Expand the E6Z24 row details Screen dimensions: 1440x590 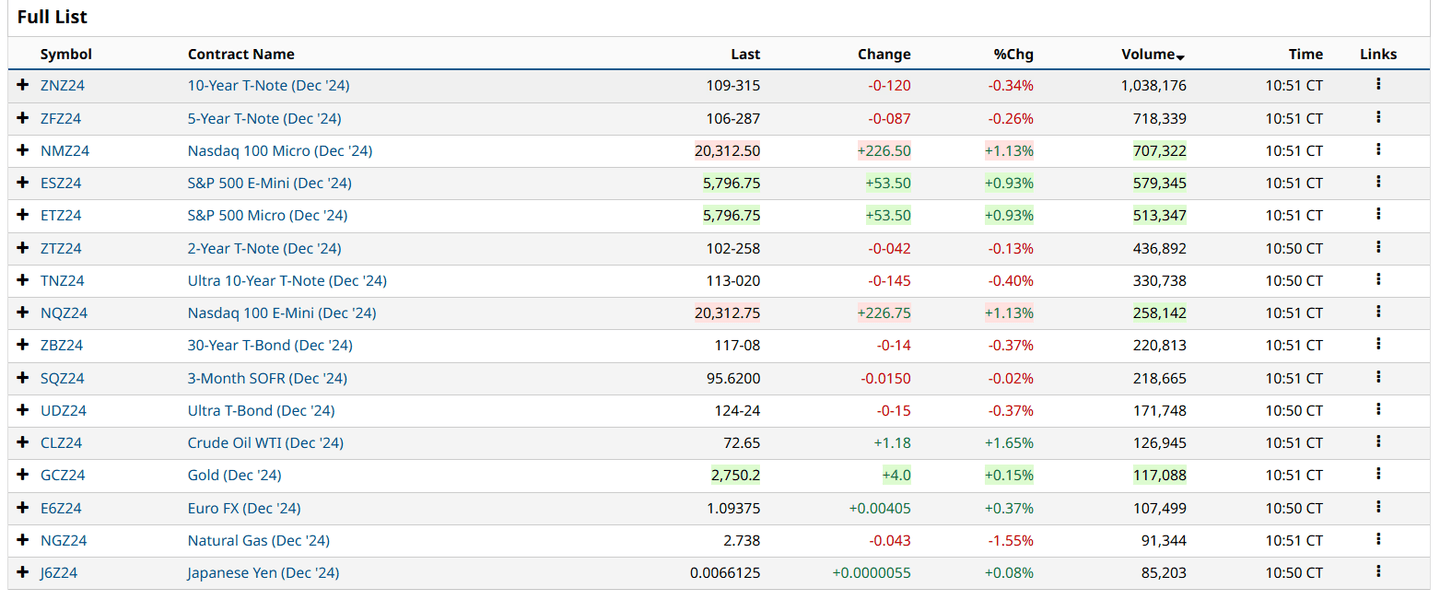point(23,508)
